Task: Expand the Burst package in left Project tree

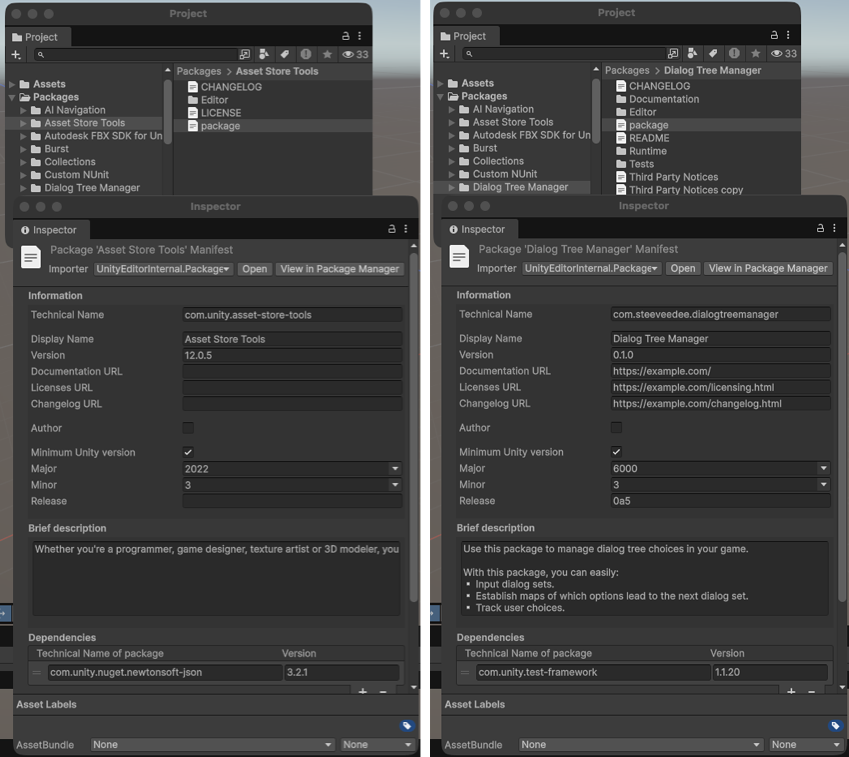Action: click(x=23, y=149)
